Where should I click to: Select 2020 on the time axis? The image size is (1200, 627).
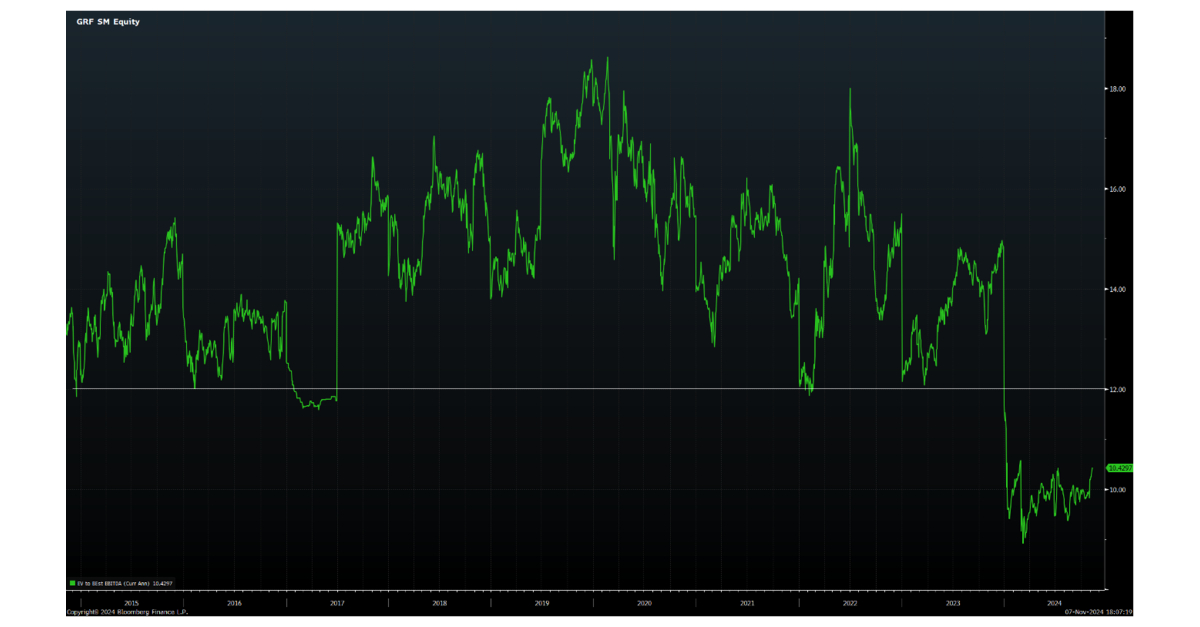pos(645,603)
